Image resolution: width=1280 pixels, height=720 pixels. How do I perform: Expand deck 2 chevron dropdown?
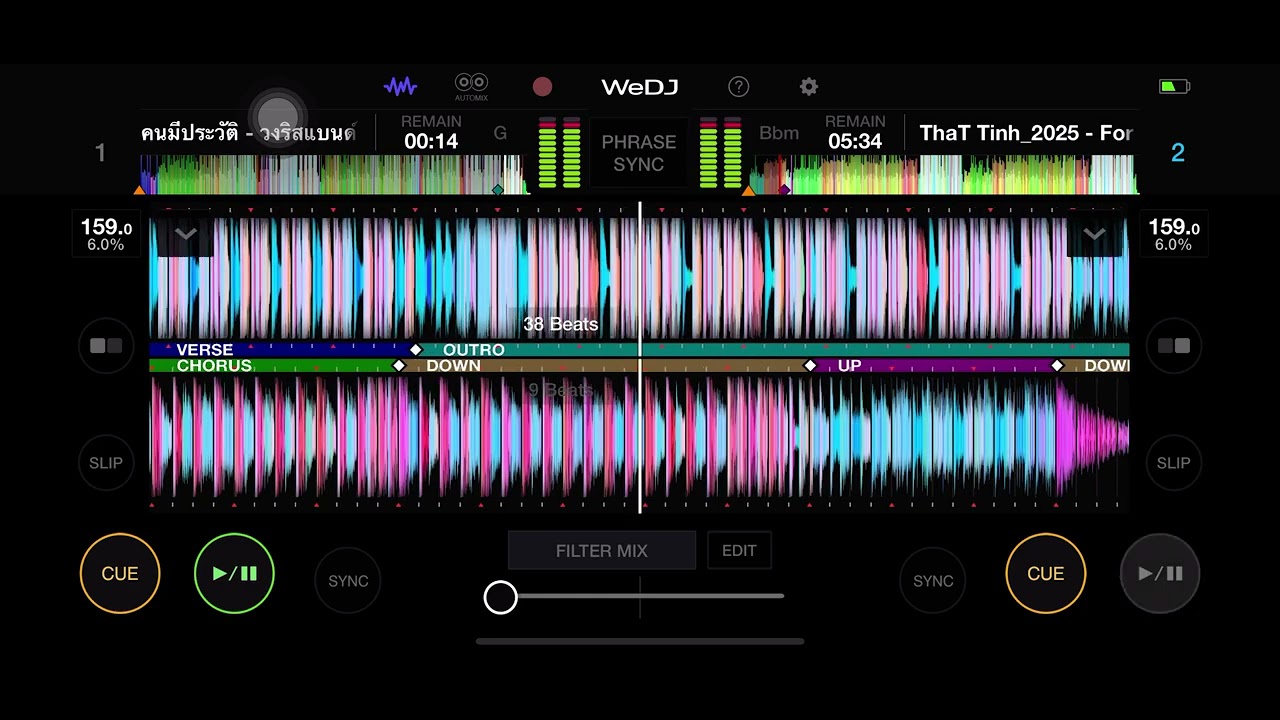1095,236
